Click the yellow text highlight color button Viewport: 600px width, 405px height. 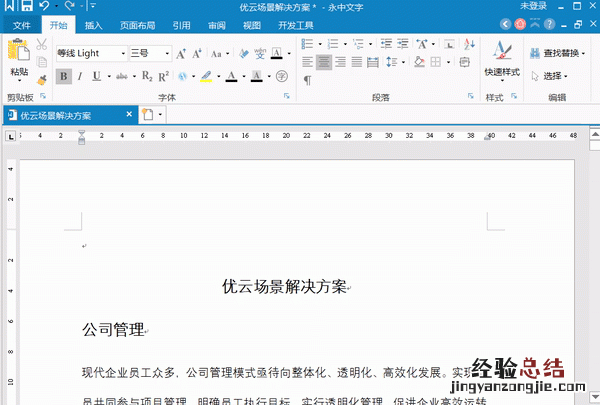pos(206,76)
